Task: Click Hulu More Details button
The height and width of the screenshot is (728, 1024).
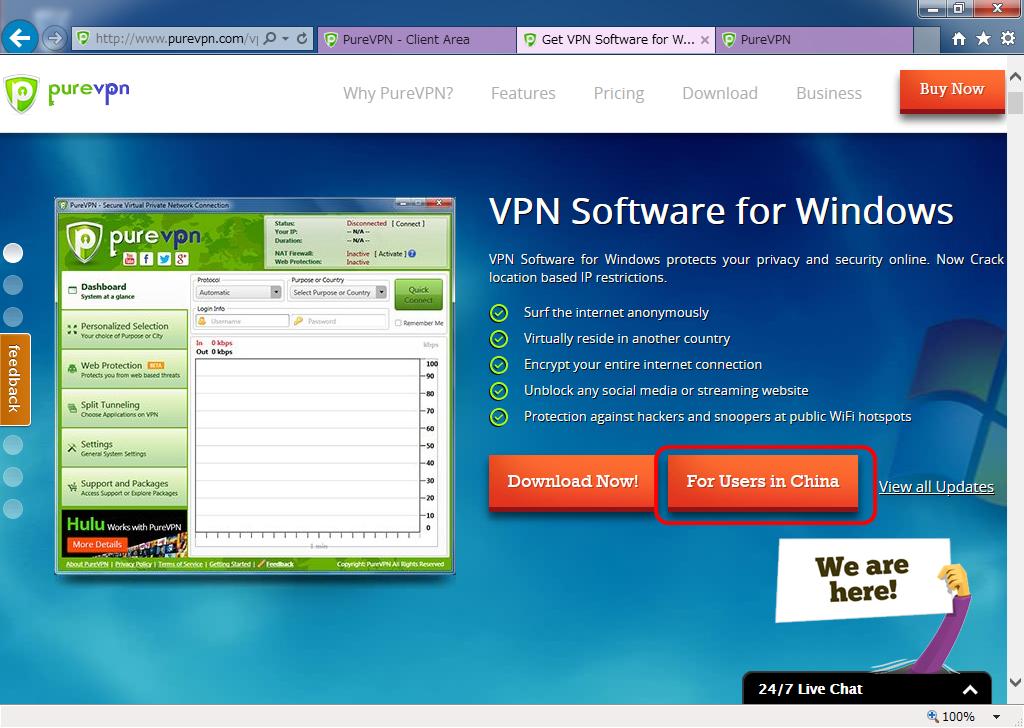Action: coord(97,545)
